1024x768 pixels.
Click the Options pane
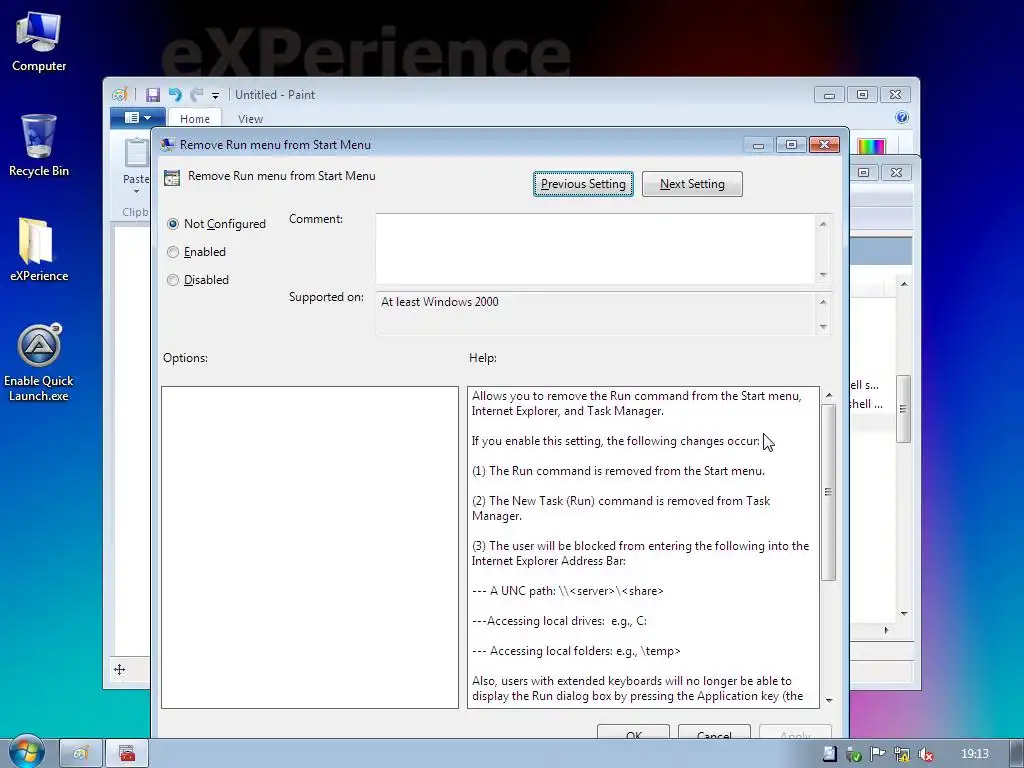(x=310, y=547)
